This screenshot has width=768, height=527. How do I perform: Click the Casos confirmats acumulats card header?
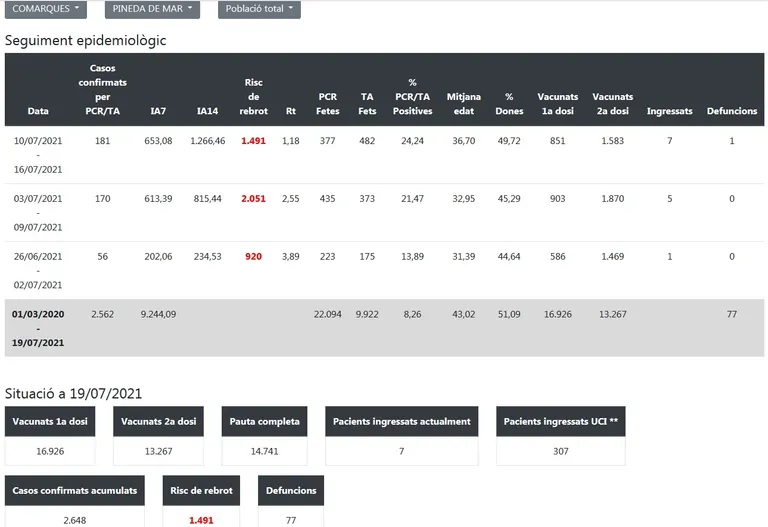[74, 490]
